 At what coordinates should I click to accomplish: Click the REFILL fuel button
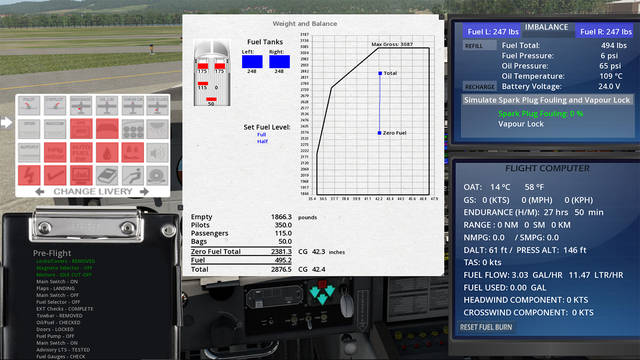click(x=474, y=46)
